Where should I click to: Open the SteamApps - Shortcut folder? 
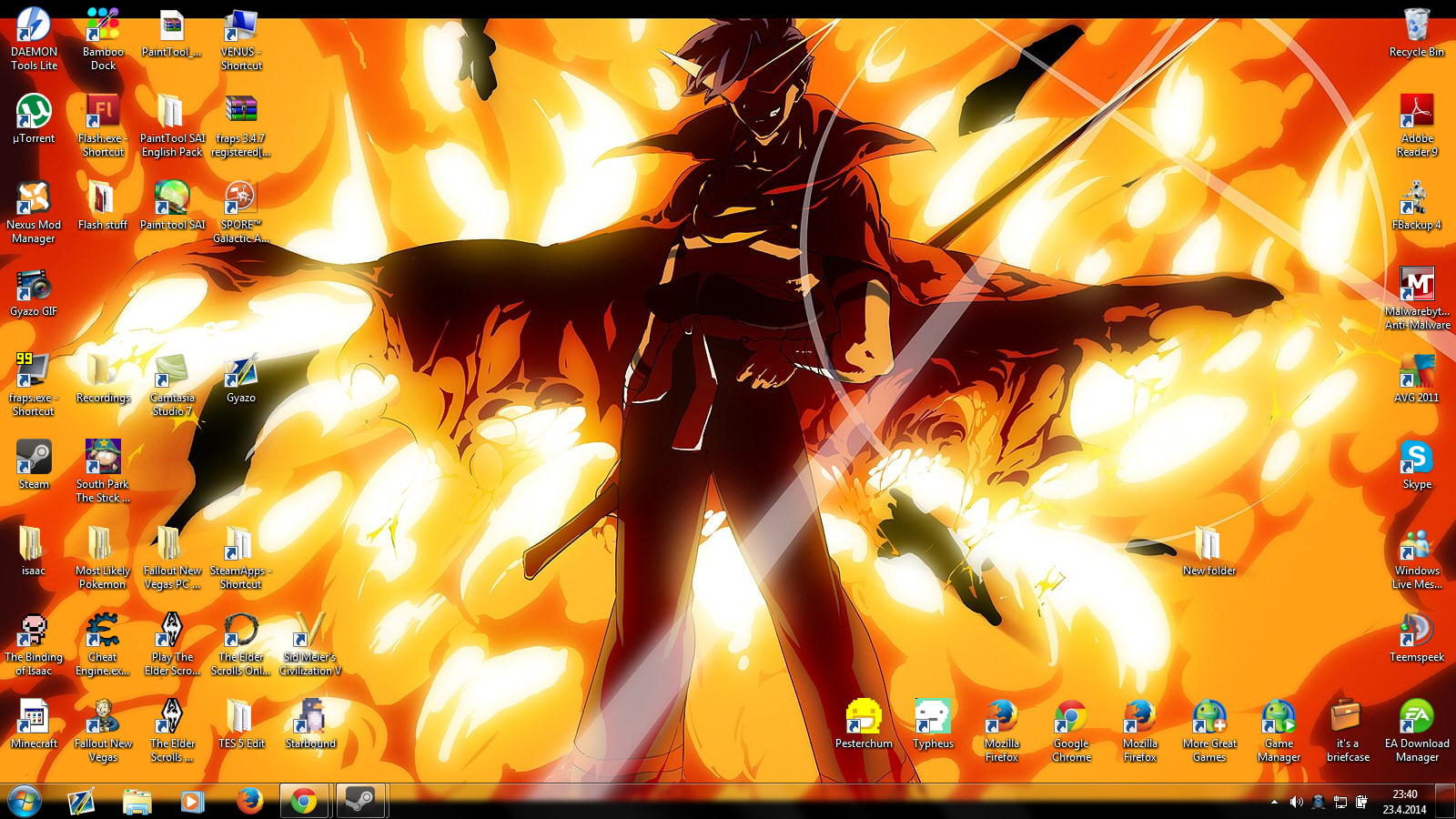point(241,559)
